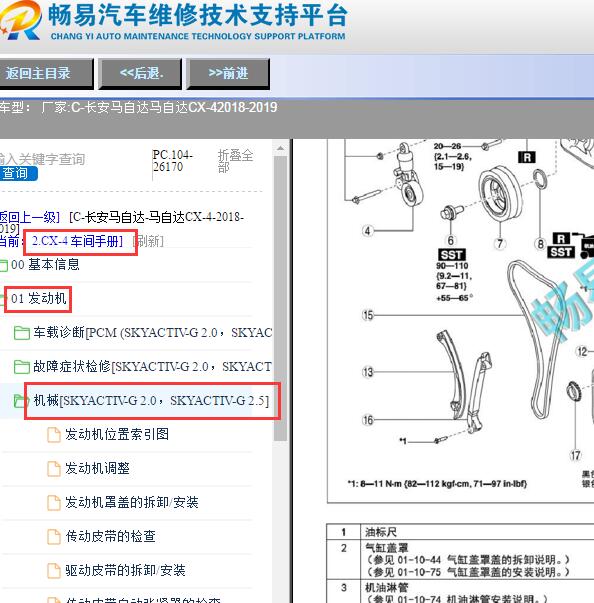Click 返回主目录 button
The image size is (594, 603).
46,73
